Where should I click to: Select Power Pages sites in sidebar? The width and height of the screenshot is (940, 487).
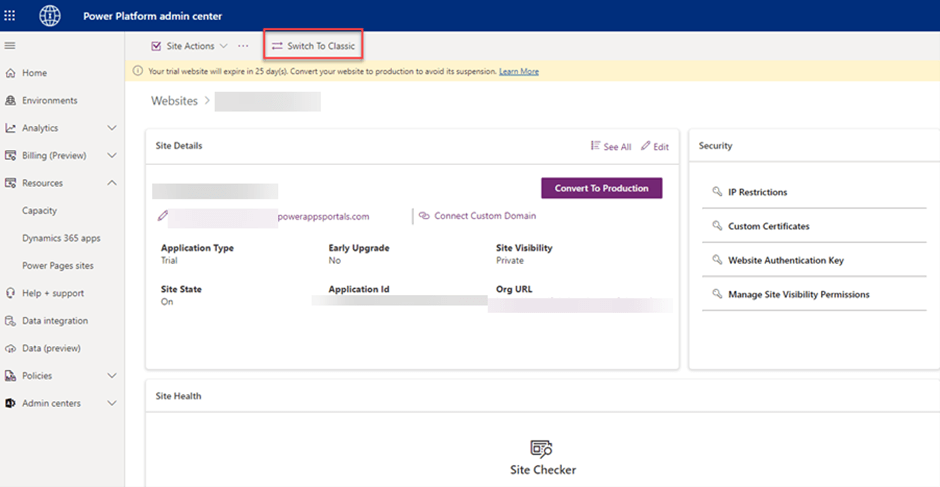tap(57, 266)
